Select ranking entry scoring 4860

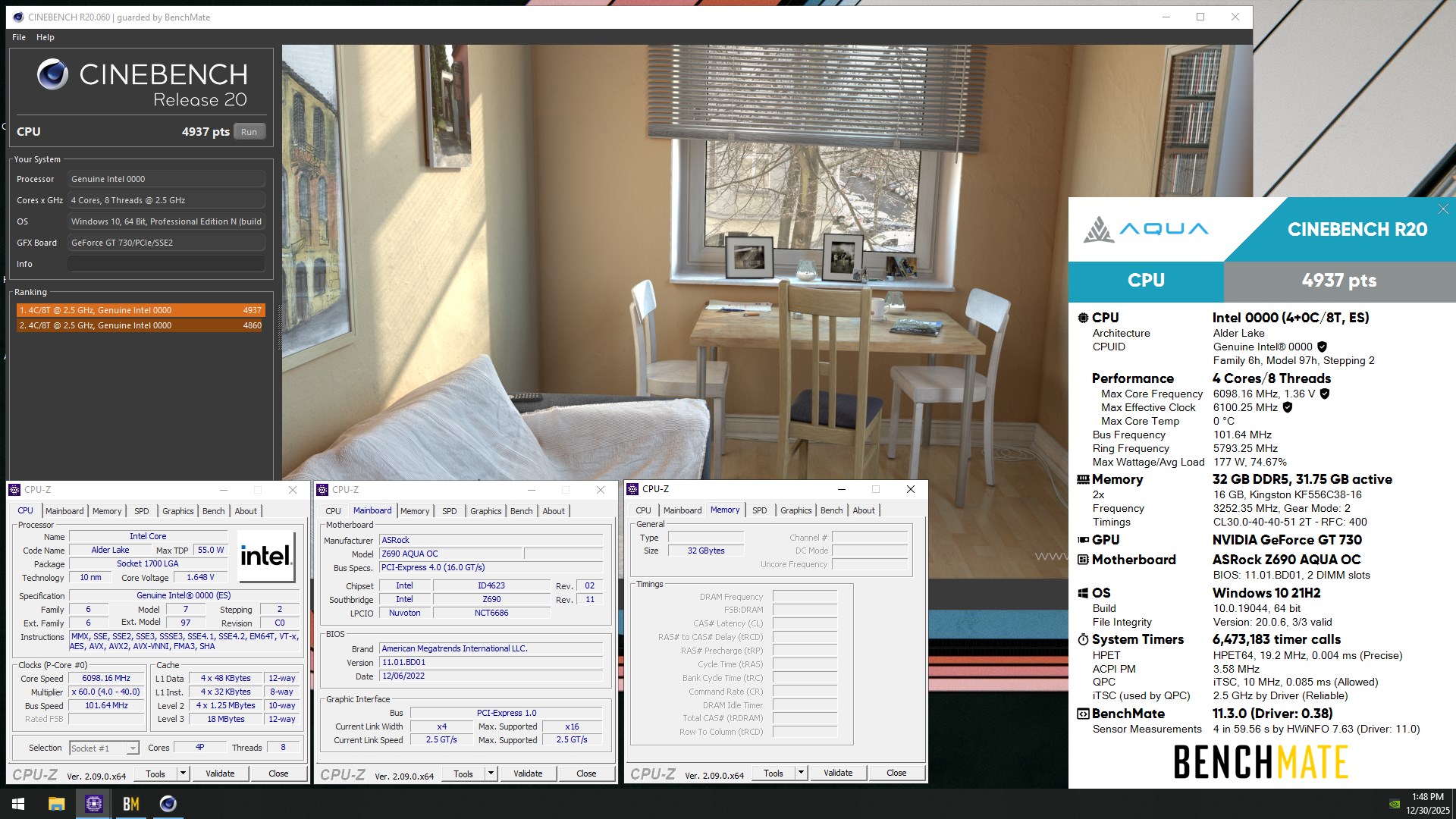pyautogui.click(x=141, y=325)
